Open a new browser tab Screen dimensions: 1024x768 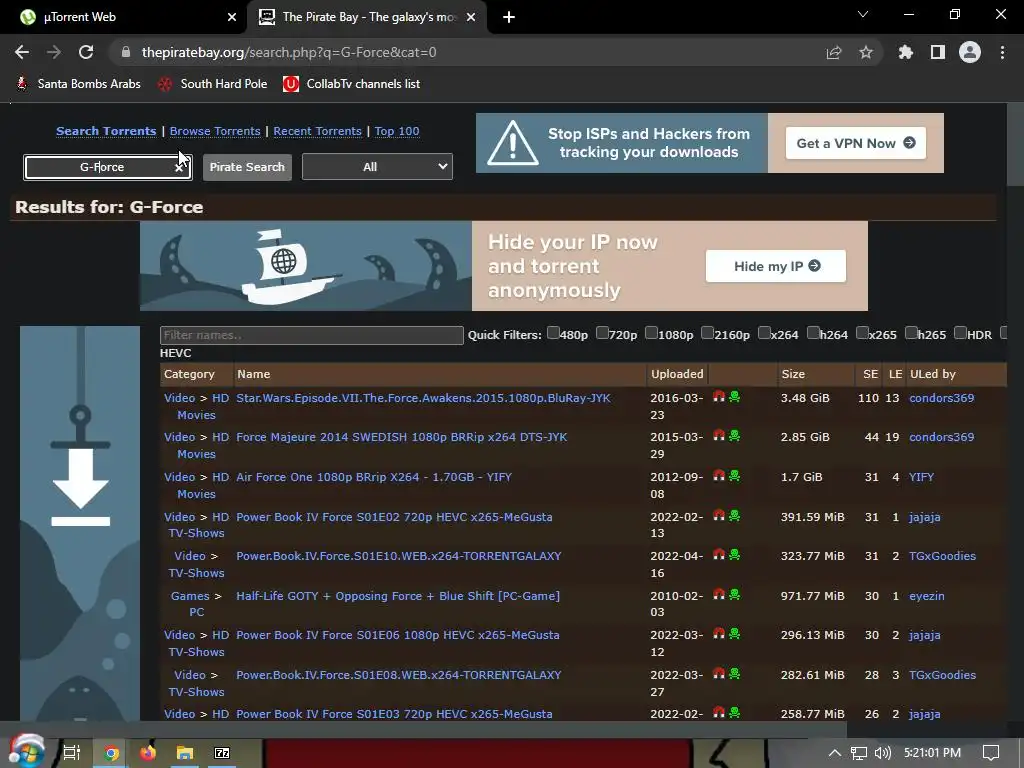point(509,18)
